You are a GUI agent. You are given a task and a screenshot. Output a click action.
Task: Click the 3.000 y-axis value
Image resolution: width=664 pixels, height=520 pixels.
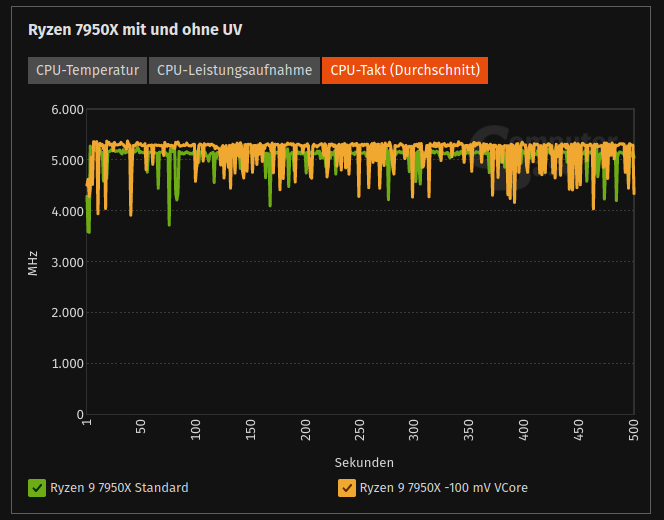pyautogui.click(x=67, y=262)
